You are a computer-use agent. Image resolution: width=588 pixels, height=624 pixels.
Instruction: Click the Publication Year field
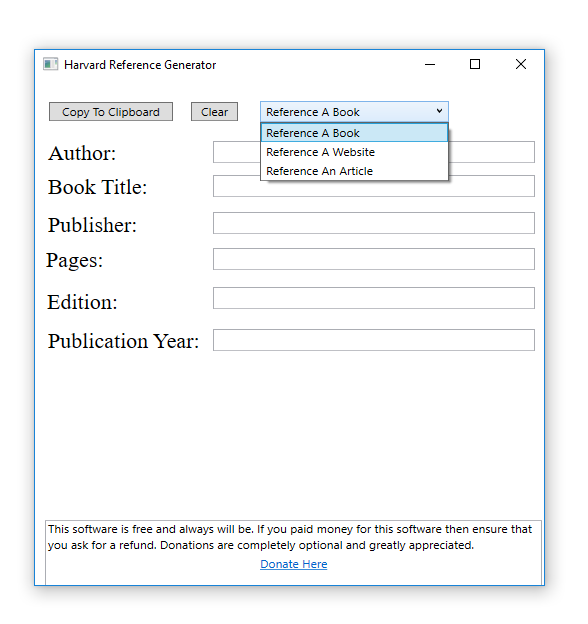374,340
